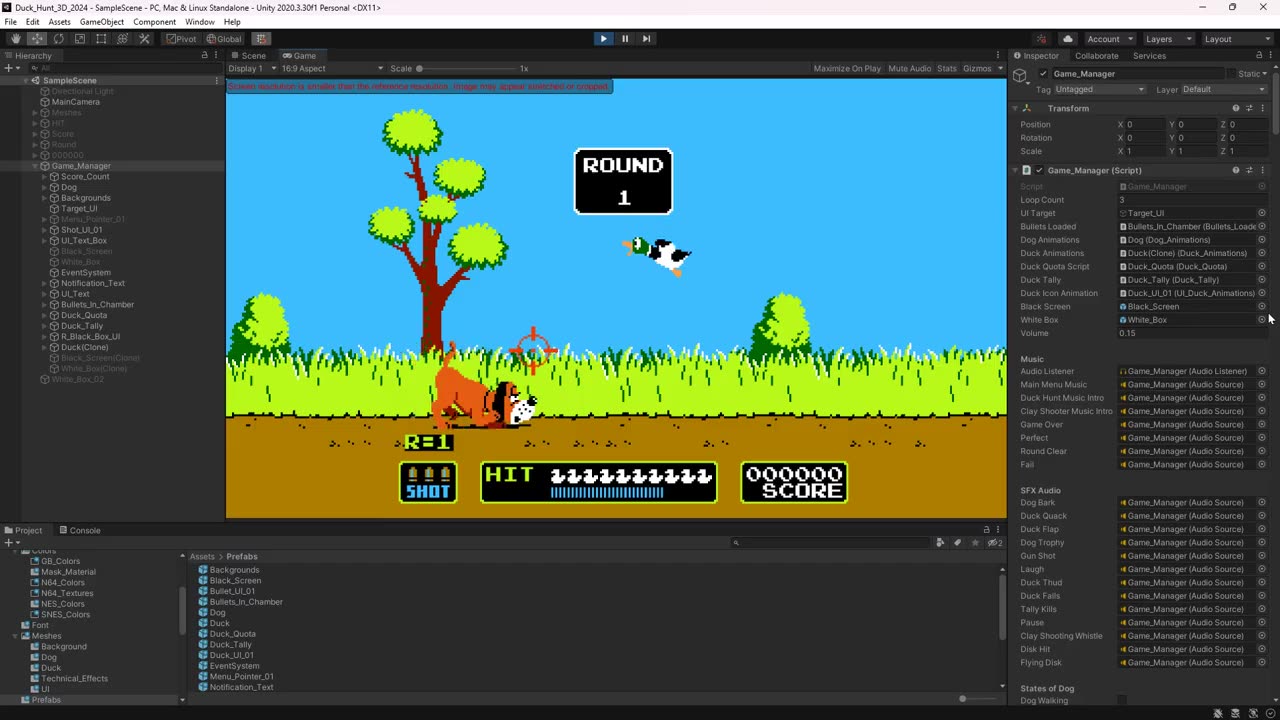
Task: Toggle grid snapping icon in toolbar
Action: tap(260, 39)
